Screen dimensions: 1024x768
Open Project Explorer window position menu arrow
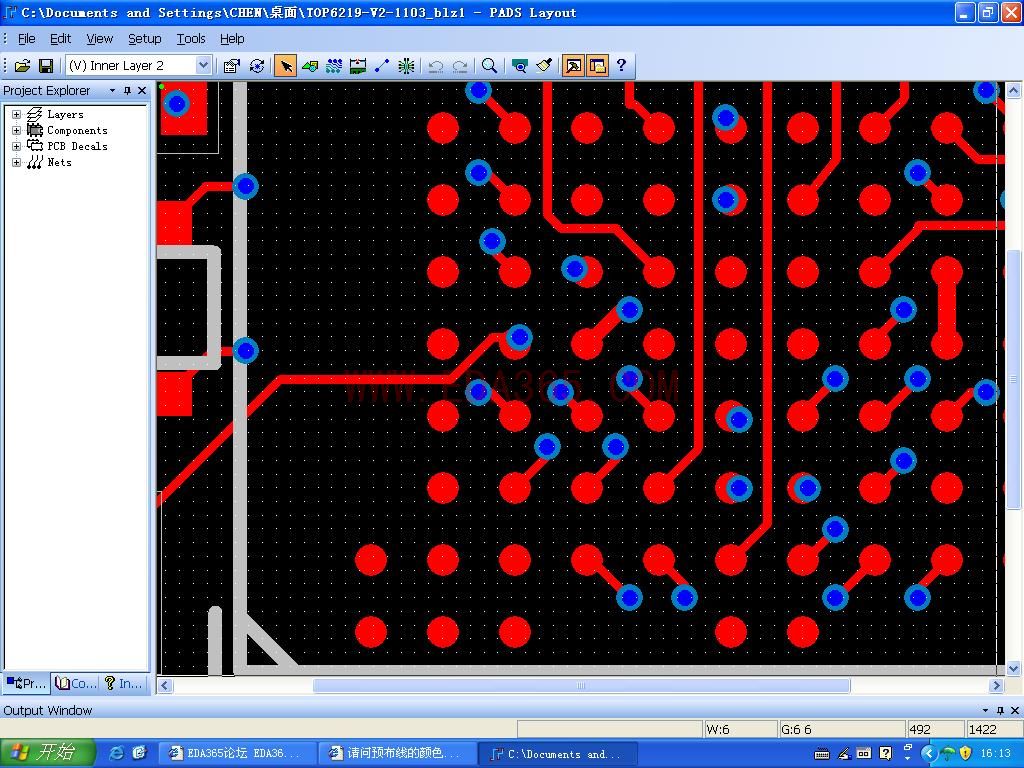(x=112, y=91)
